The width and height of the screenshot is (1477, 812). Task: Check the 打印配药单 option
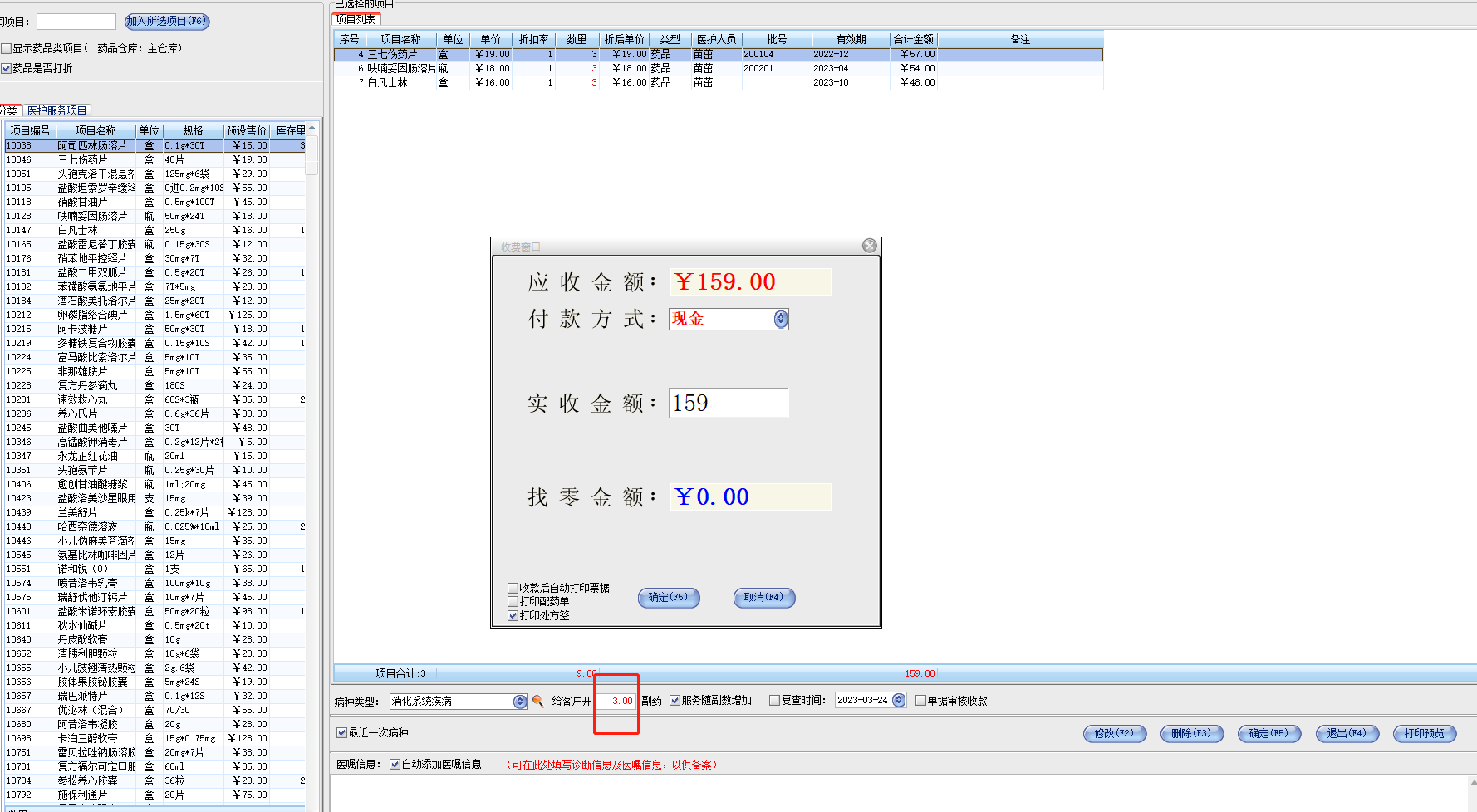(513, 601)
